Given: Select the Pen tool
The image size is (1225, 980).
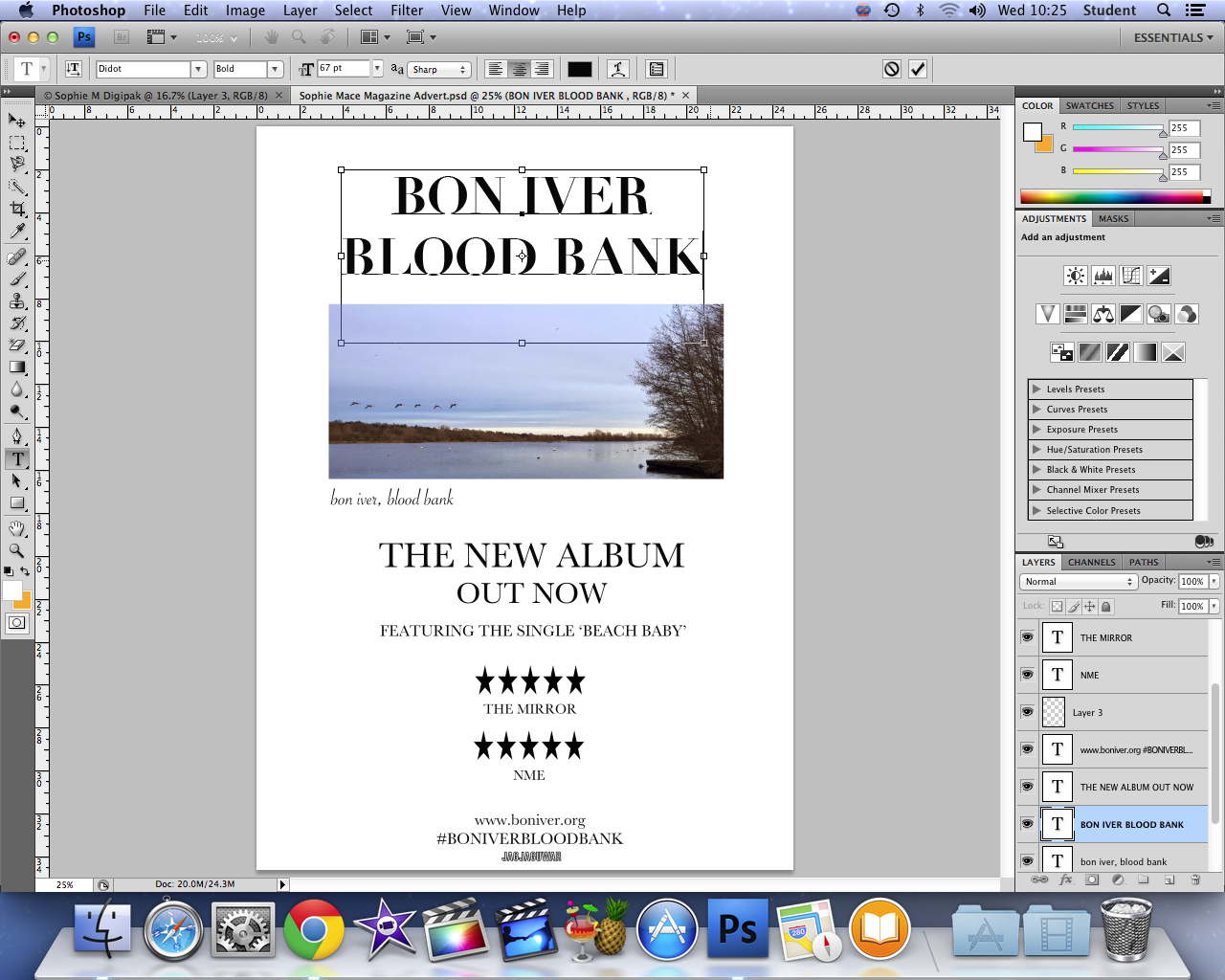Looking at the screenshot, I should 17,436.
